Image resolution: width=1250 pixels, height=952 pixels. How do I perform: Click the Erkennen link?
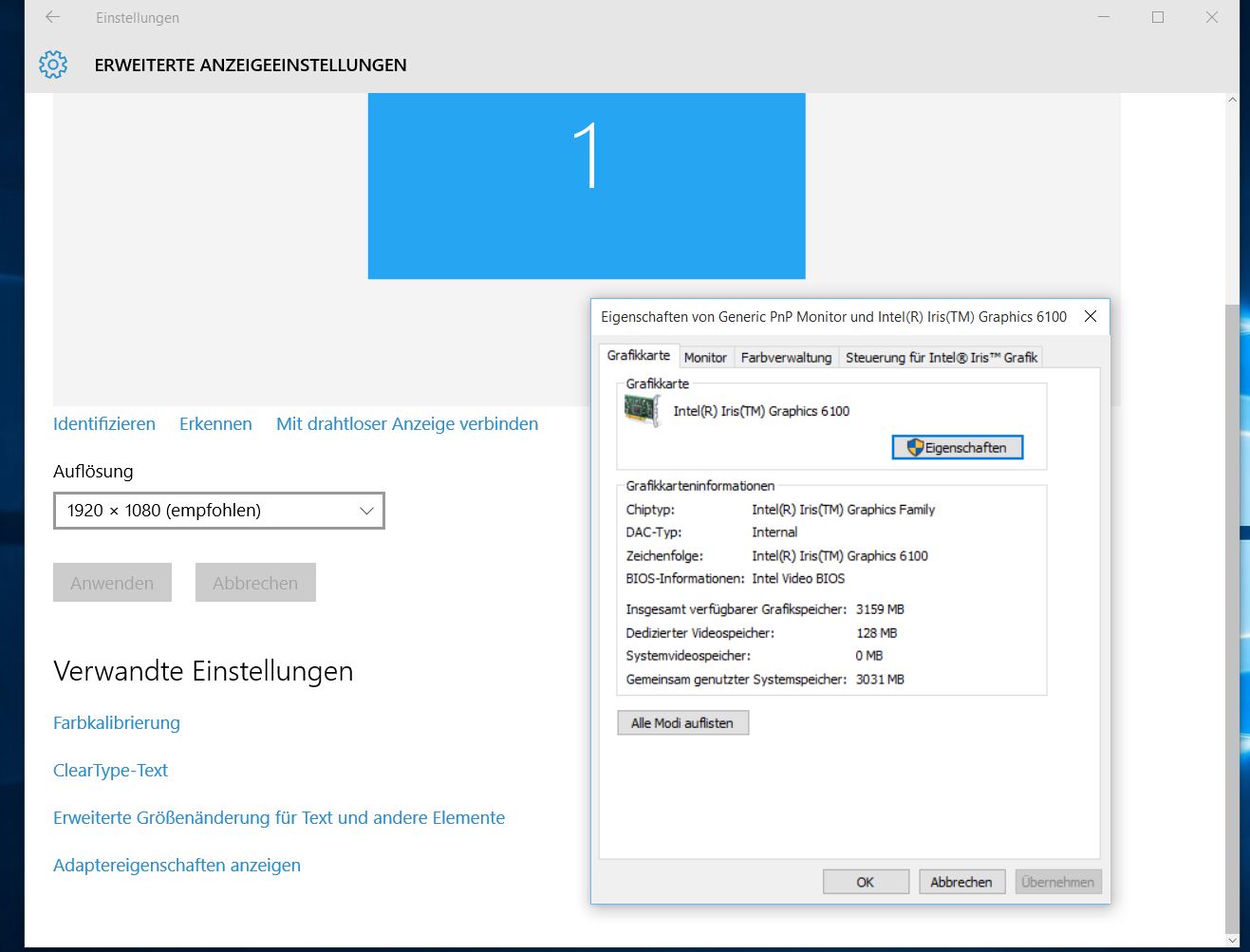pos(215,423)
